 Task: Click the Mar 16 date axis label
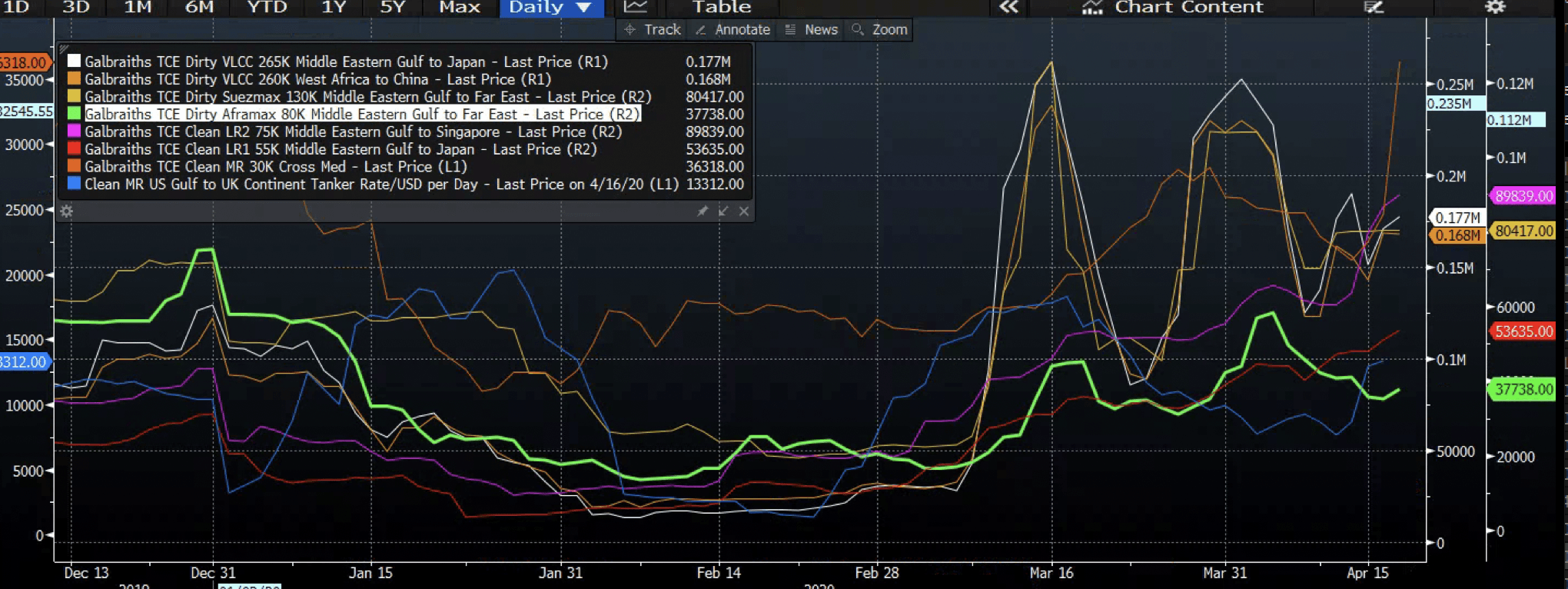[x=1051, y=573]
